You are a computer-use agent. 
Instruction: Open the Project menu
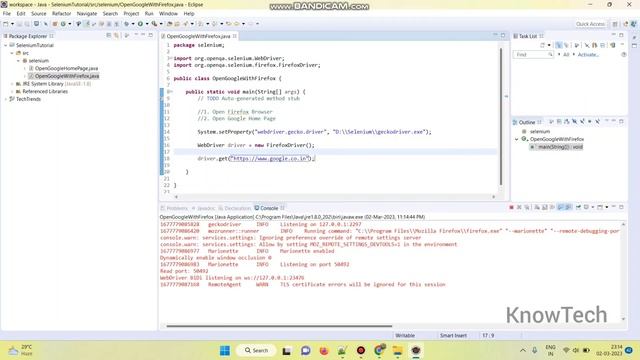click(131, 13)
